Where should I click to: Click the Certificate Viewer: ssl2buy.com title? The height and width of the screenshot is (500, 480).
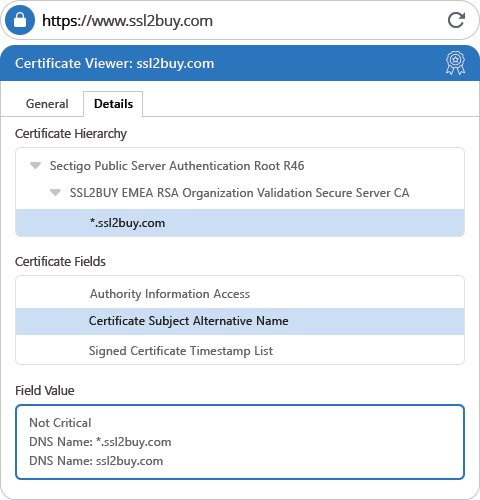[x=115, y=63]
